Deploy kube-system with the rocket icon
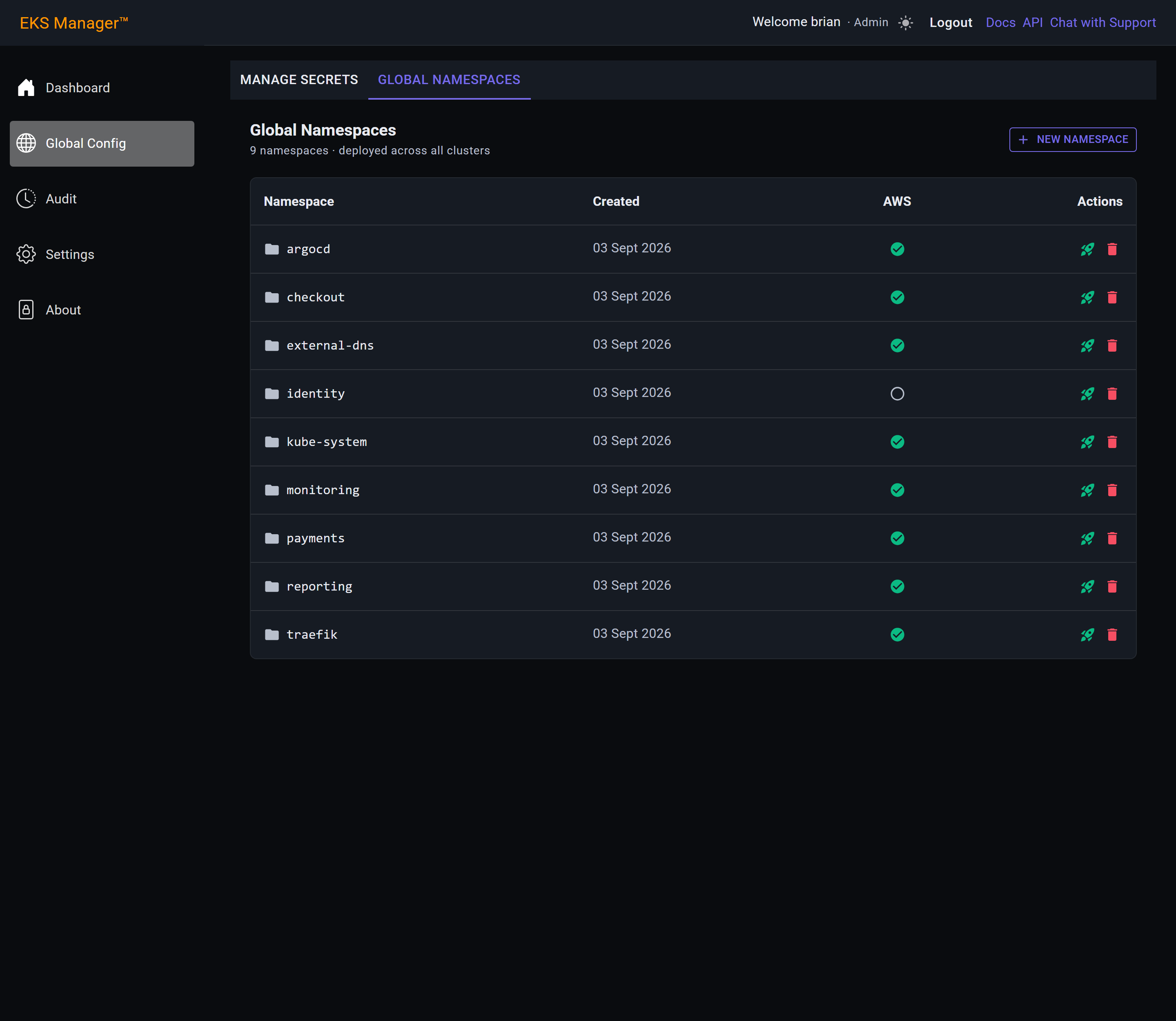The image size is (1176, 1021). coord(1087,441)
